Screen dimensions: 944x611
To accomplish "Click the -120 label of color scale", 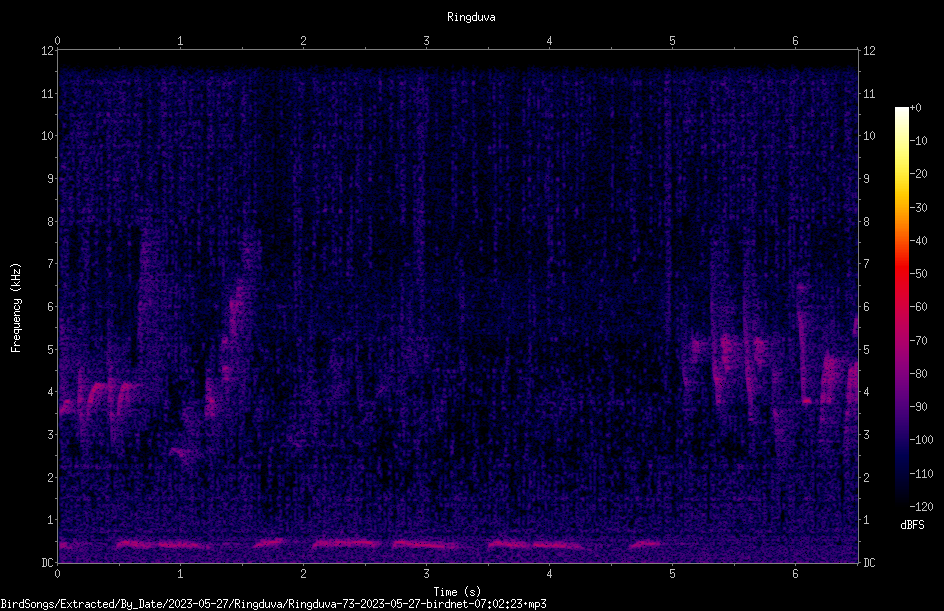I will tap(921, 506).
